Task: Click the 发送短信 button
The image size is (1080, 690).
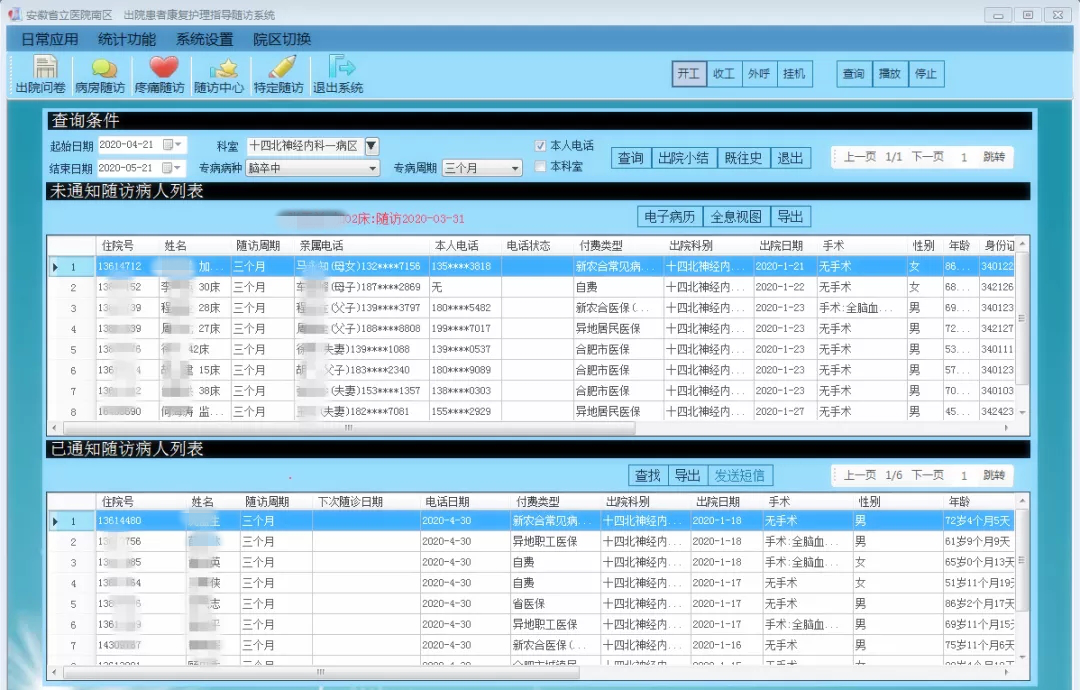Action: tap(740, 475)
